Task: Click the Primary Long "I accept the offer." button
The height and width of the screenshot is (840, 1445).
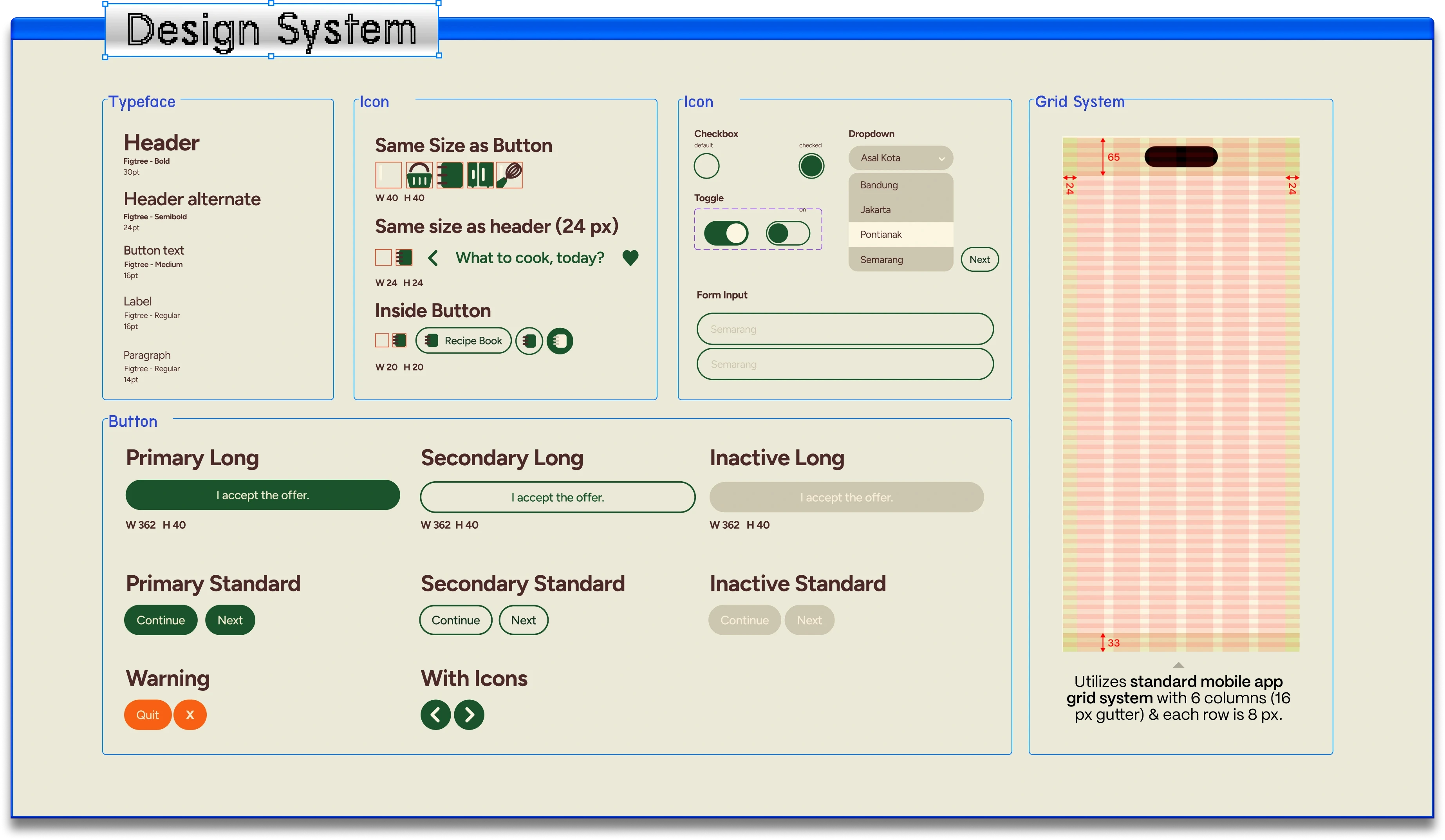Action: pos(263,495)
